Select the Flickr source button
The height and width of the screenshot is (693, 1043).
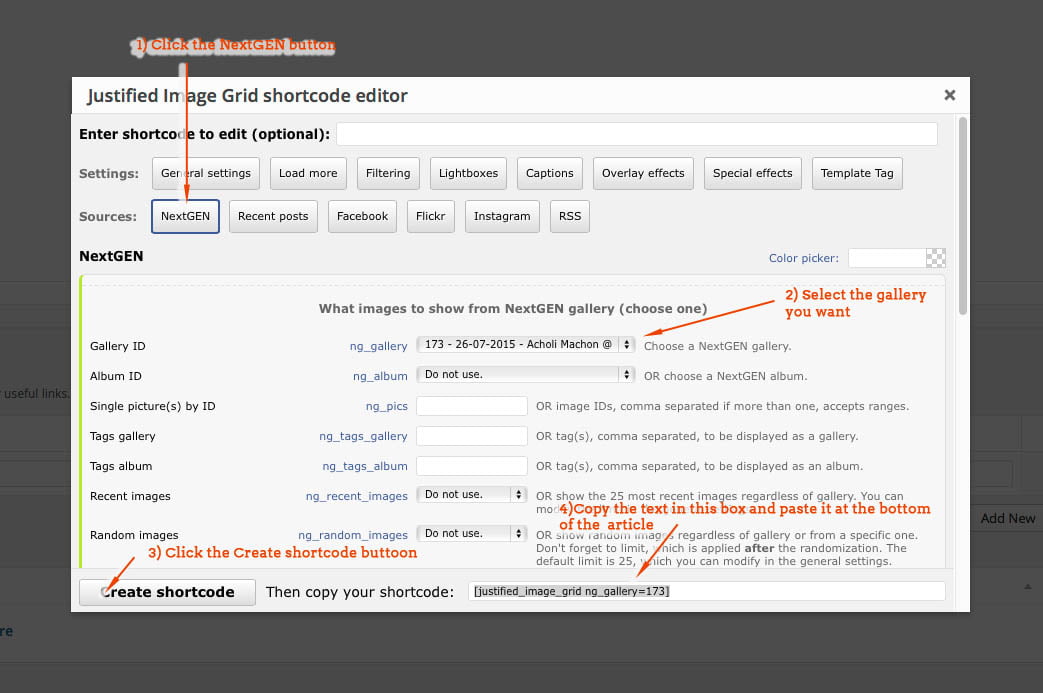[430, 216]
